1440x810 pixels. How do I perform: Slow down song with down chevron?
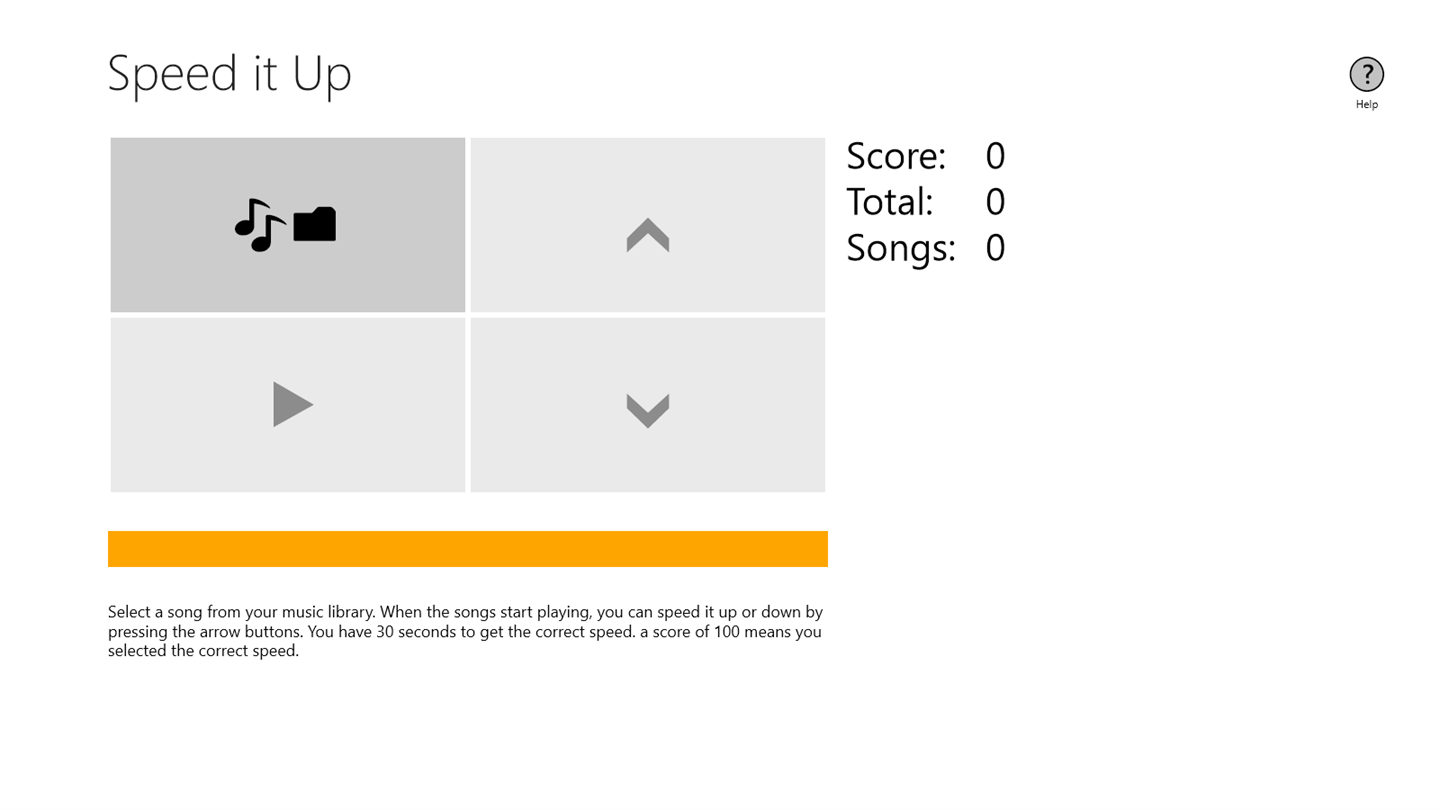pos(647,410)
